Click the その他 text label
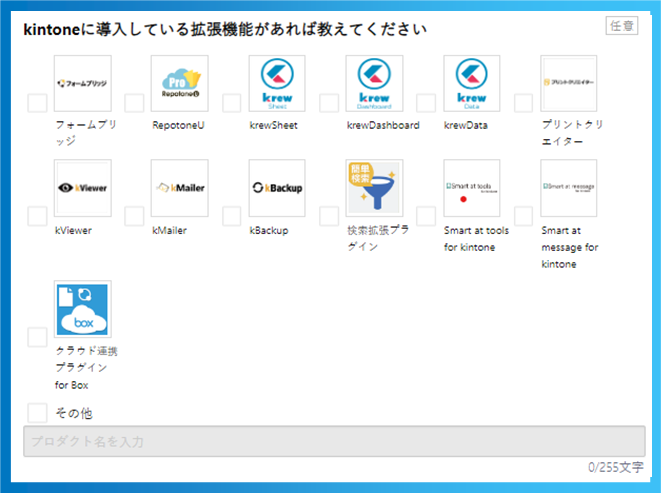The image size is (661, 493). coord(74,413)
